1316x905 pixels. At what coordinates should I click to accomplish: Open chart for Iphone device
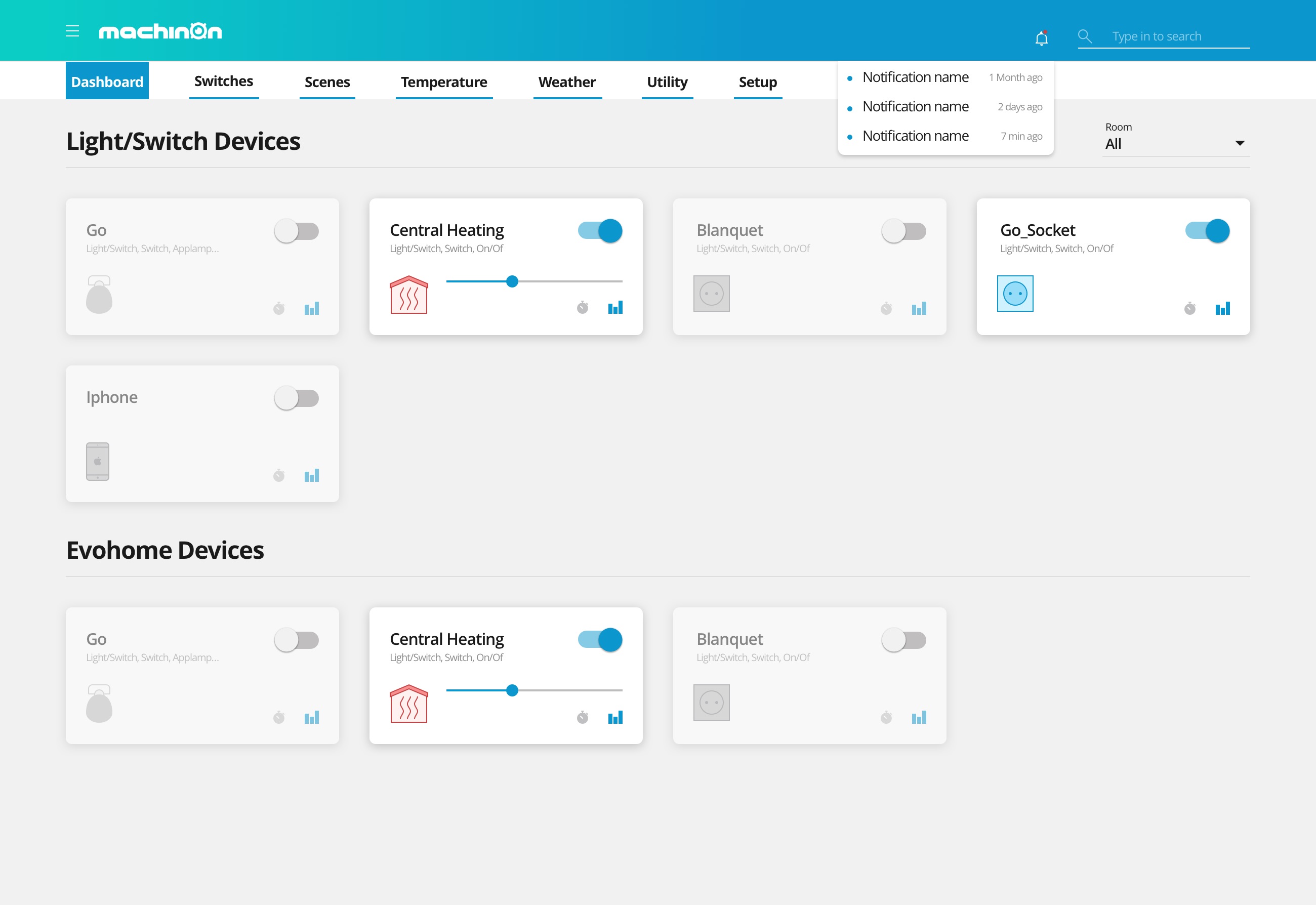coord(312,475)
